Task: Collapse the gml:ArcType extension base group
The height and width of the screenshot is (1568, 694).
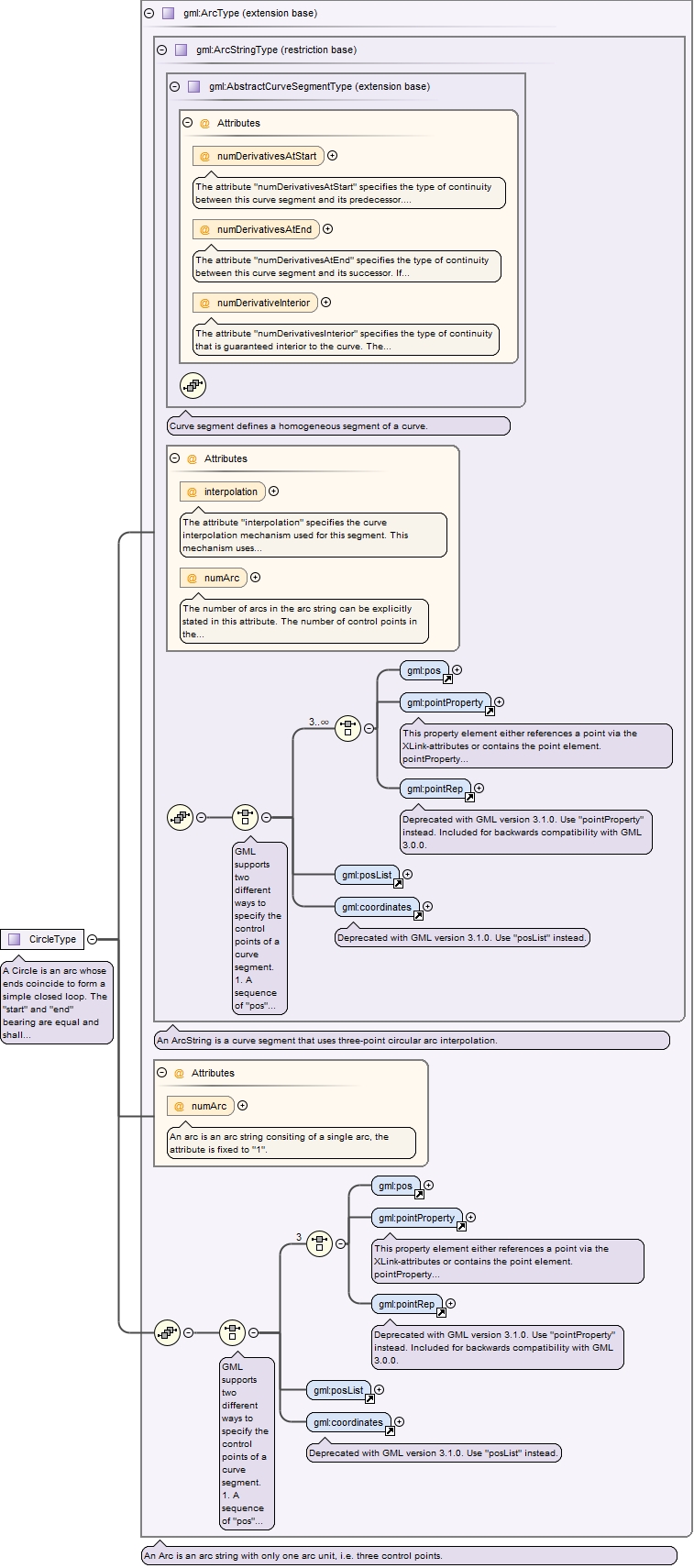Action: [149, 14]
